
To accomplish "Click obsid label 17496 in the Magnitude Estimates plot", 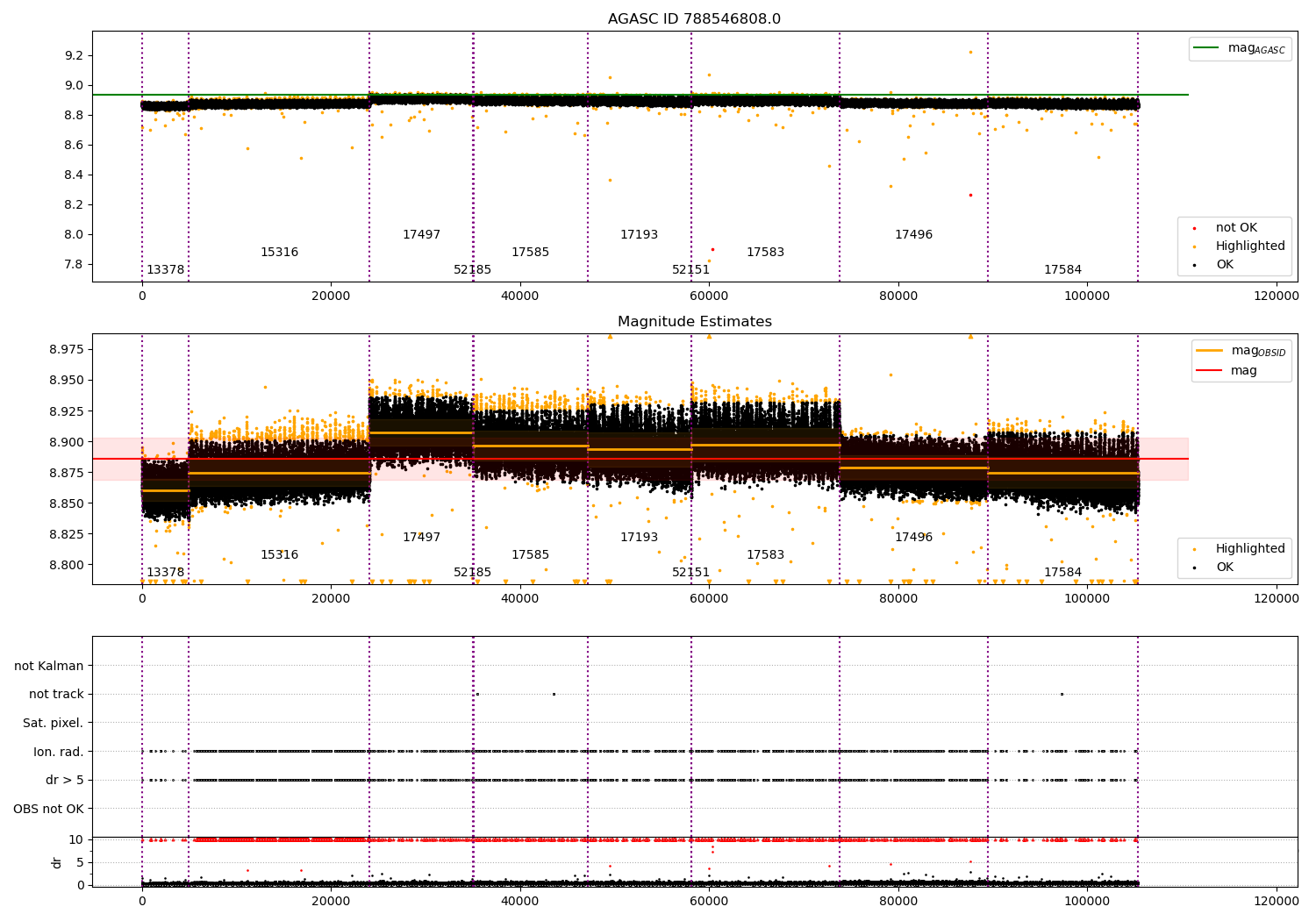I will (913, 538).
